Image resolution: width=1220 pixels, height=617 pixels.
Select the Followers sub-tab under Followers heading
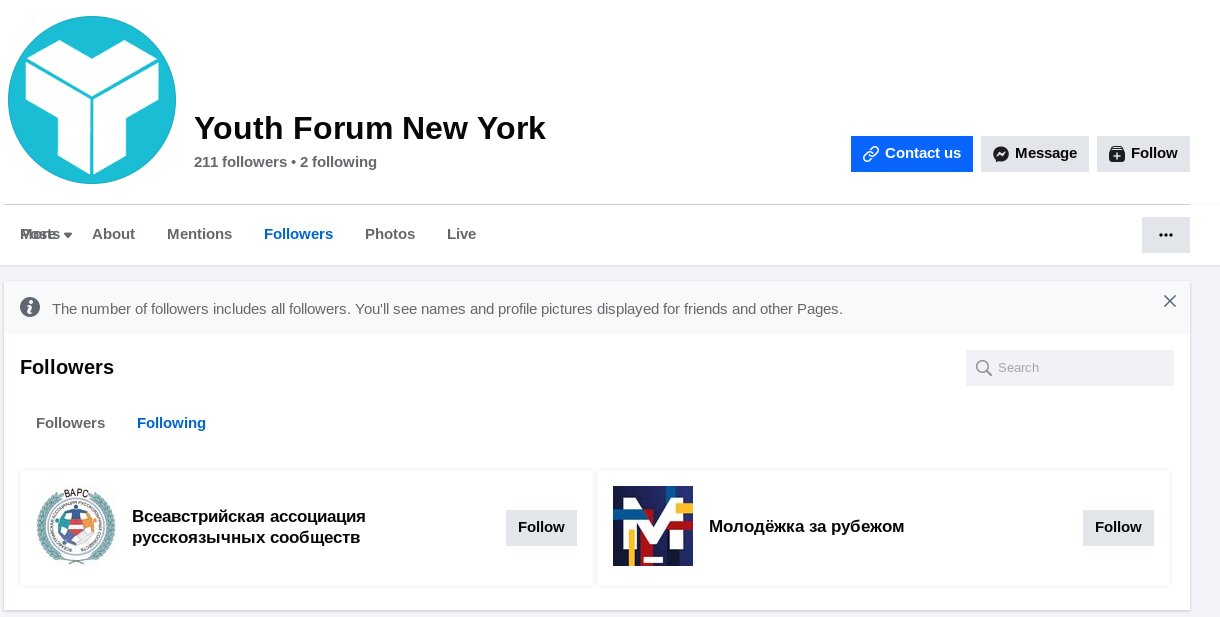point(70,423)
